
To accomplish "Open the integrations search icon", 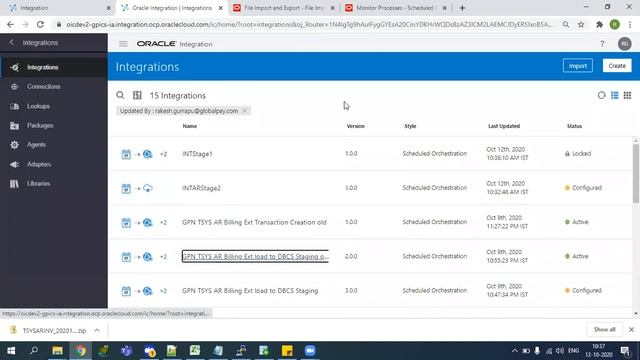I will (x=120, y=95).
